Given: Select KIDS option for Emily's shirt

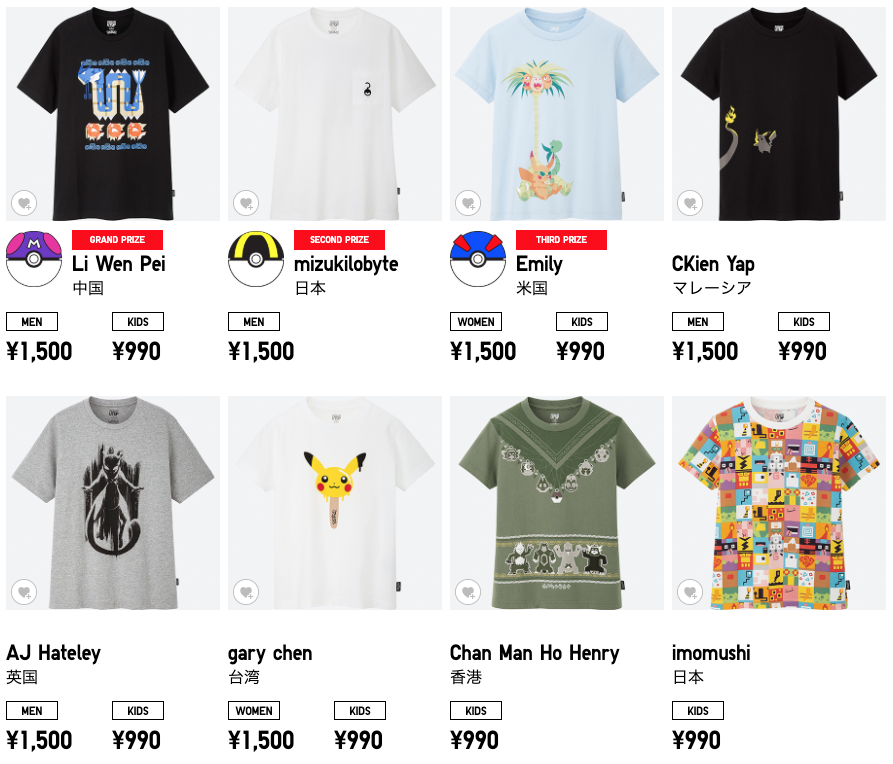Looking at the screenshot, I should [x=581, y=322].
